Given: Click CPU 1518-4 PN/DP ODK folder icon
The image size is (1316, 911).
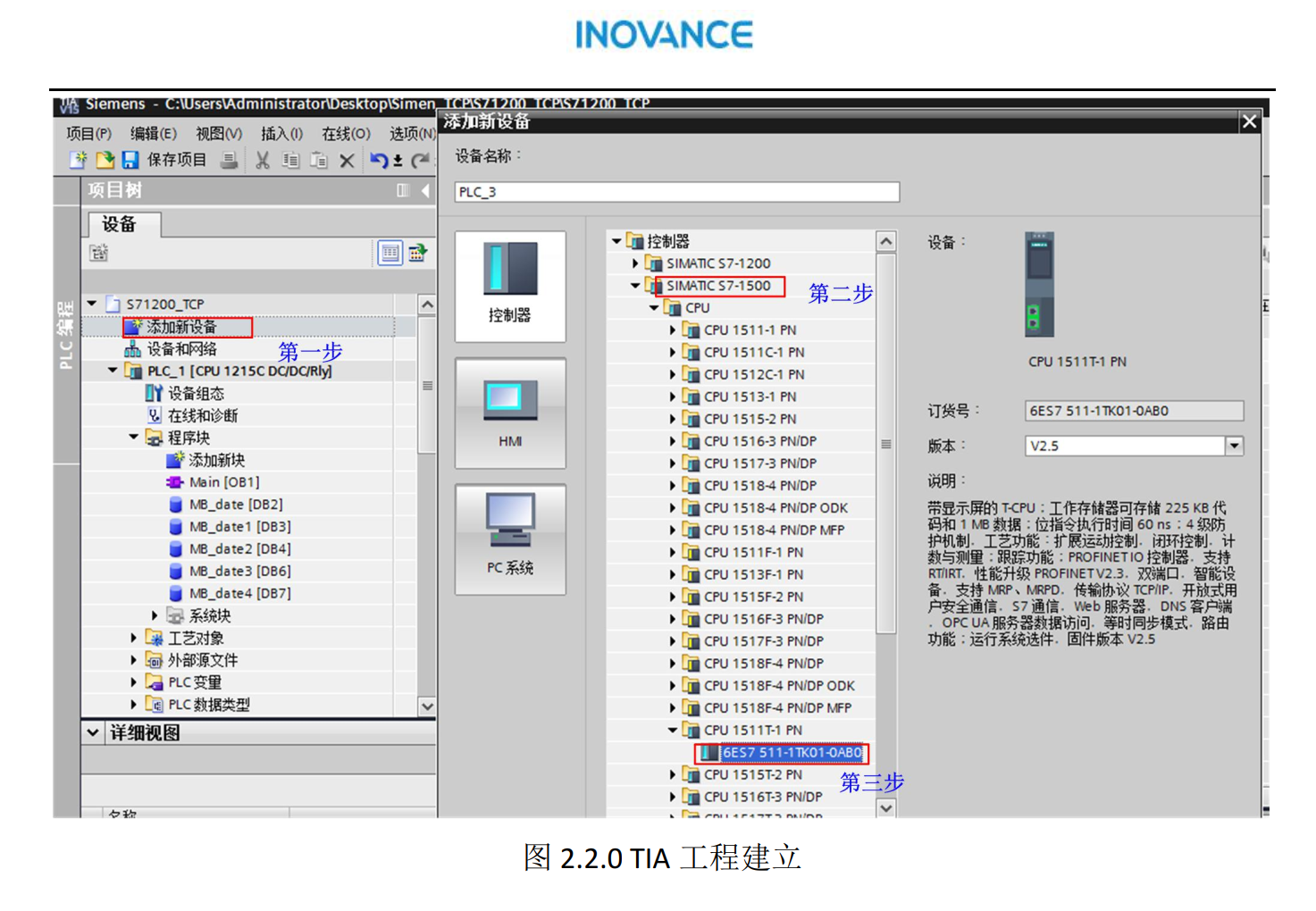Looking at the screenshot, I should pyautogui.click(x=691, y=507).
